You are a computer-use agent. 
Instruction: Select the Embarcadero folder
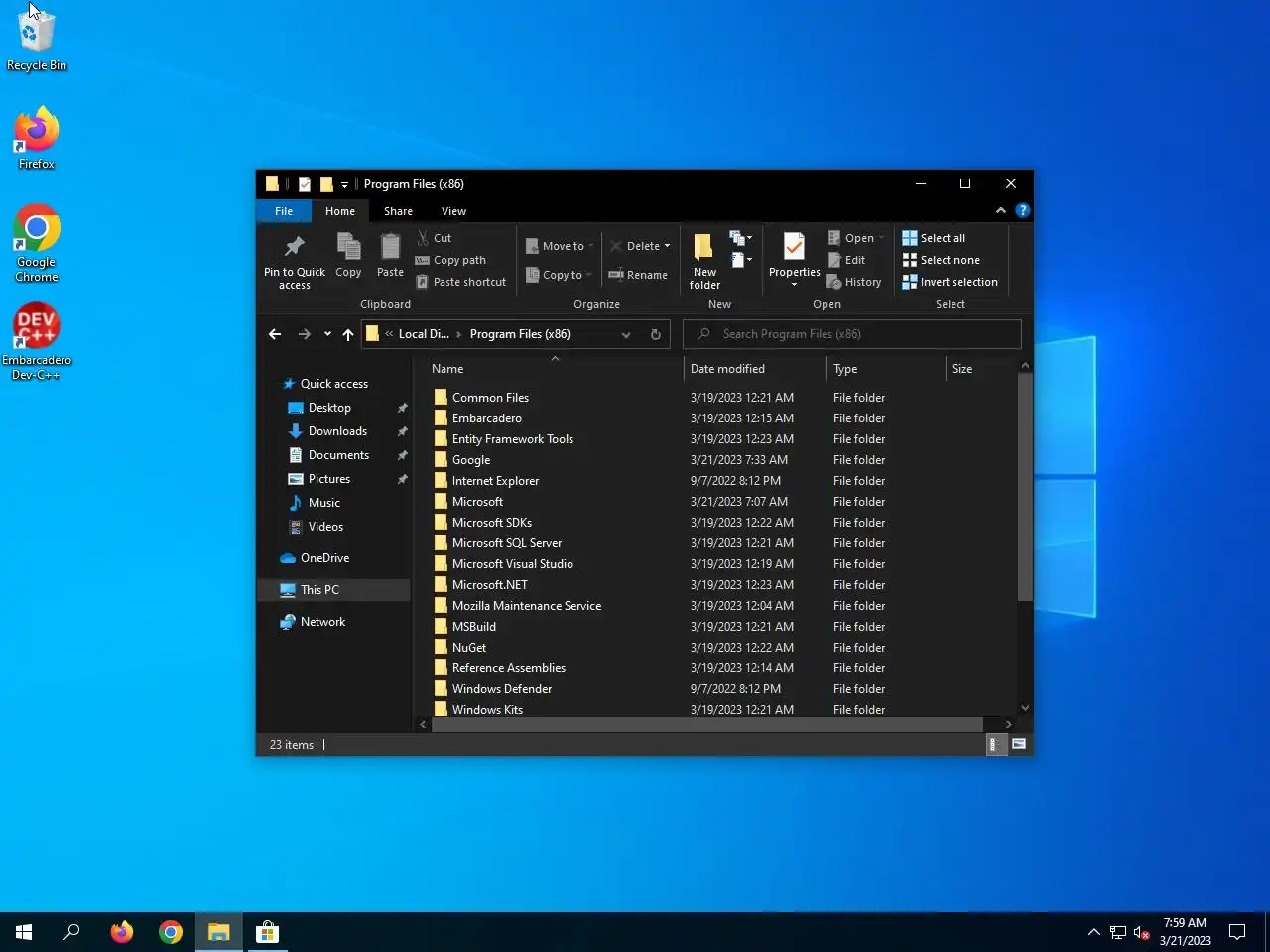pos(486,418)
